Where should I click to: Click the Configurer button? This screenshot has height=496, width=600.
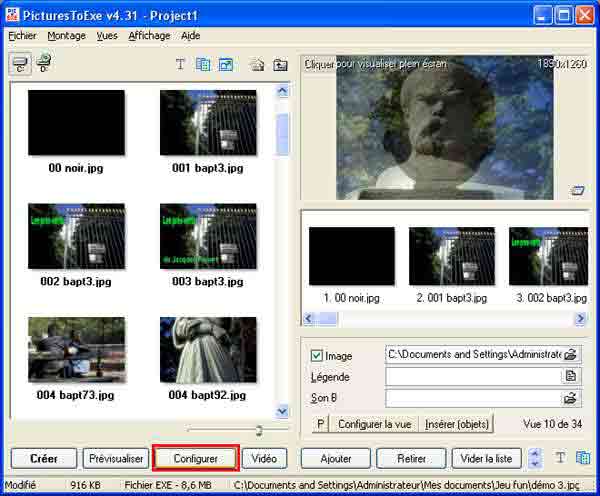click(196, 458)
